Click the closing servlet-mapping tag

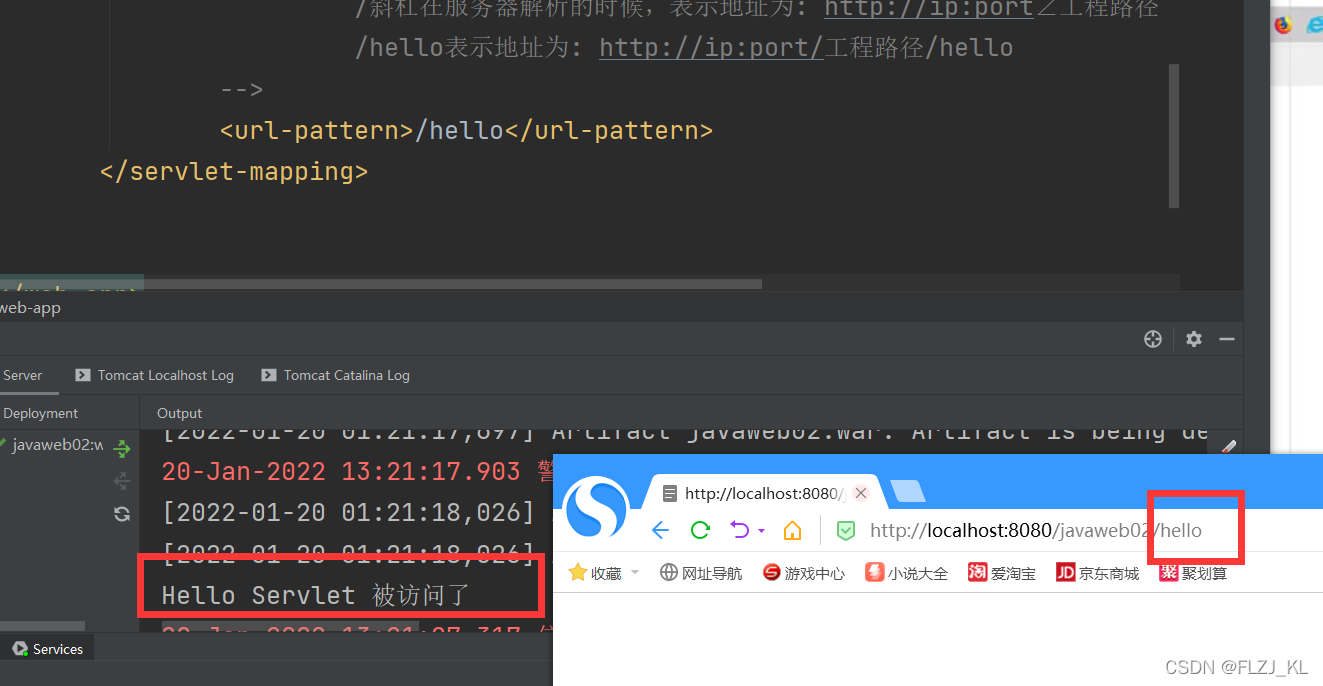pyautogui.click(x=234, y=171)
